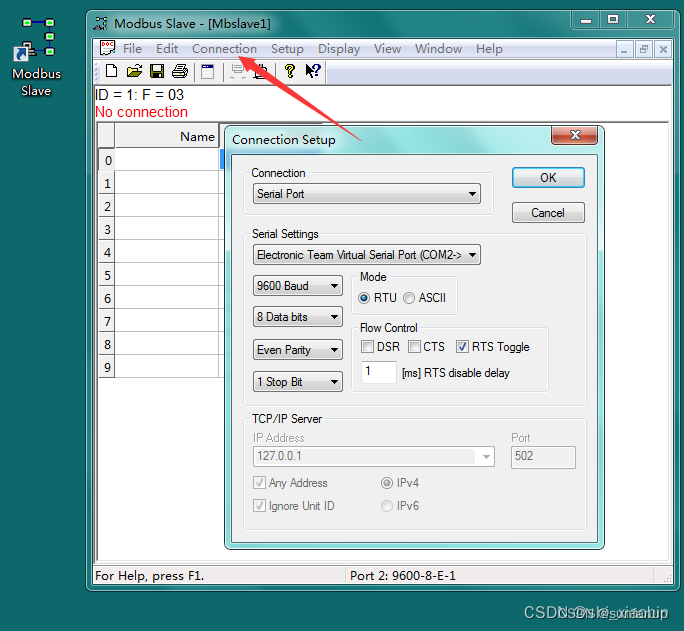
Task: Open the Modbus Slave desktop shortcut
Action: 37,57
